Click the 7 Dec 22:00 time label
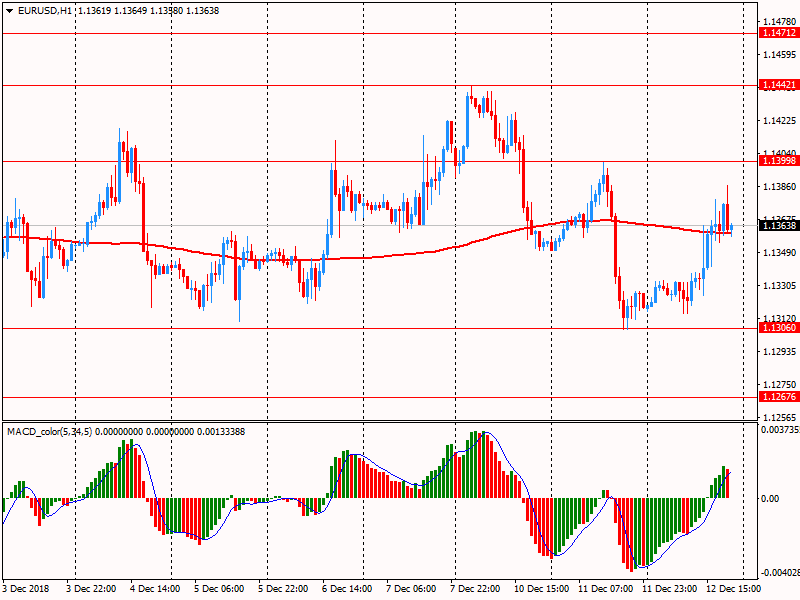Screen dimensions: 800x600 [x=476, y=589]
